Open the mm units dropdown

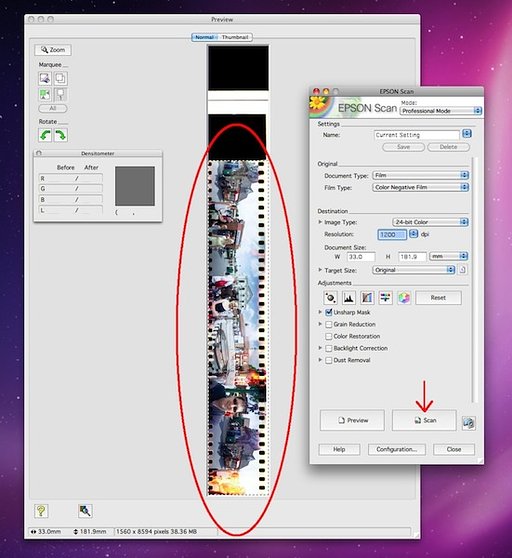[x=448, y=256]
